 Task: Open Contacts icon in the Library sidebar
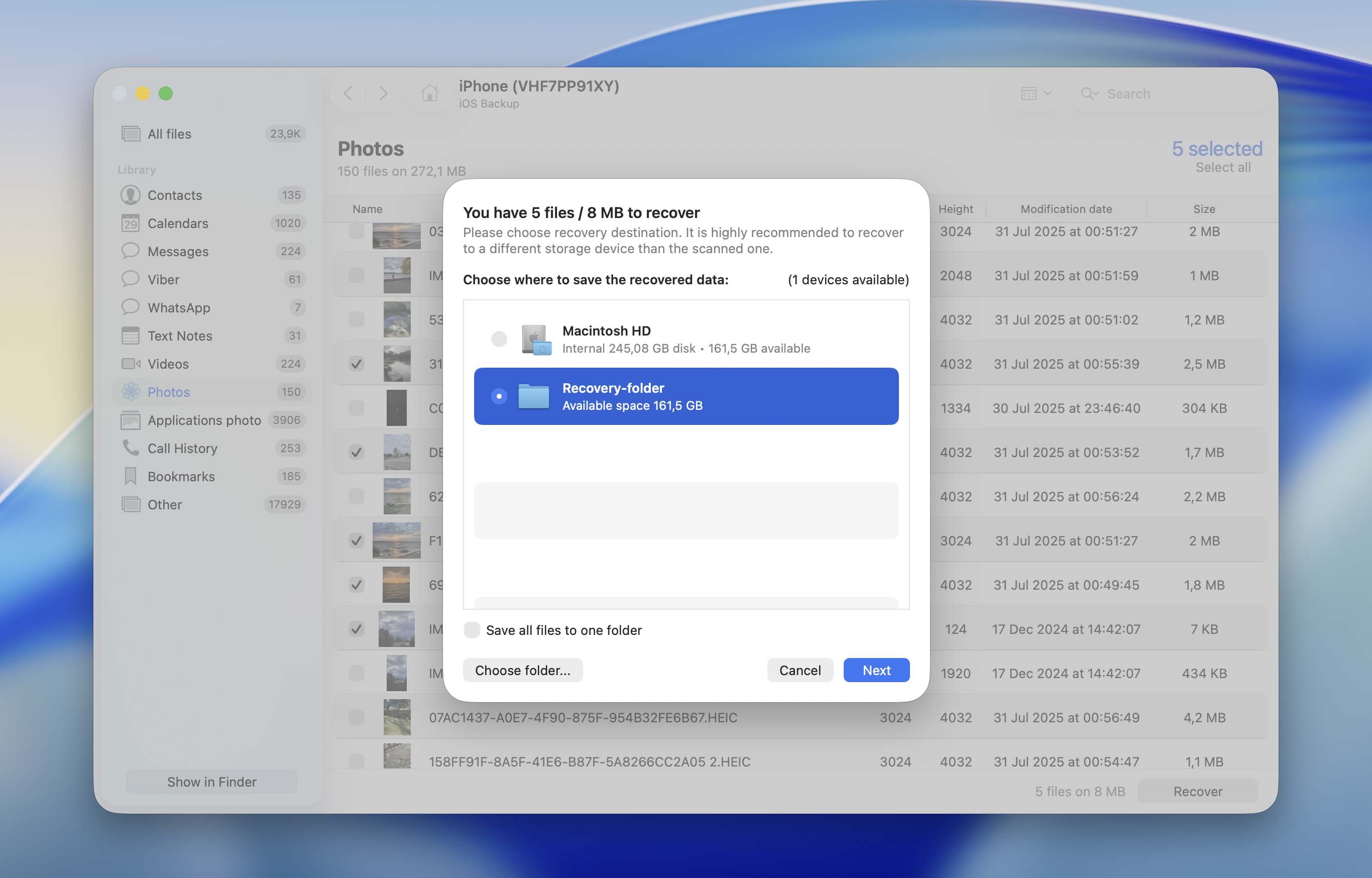pos(131,195)
